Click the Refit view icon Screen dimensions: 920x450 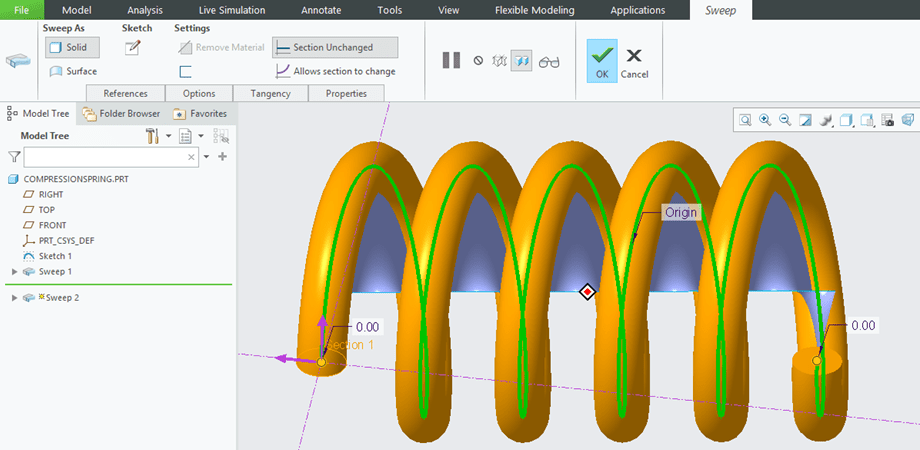point(745,120)
